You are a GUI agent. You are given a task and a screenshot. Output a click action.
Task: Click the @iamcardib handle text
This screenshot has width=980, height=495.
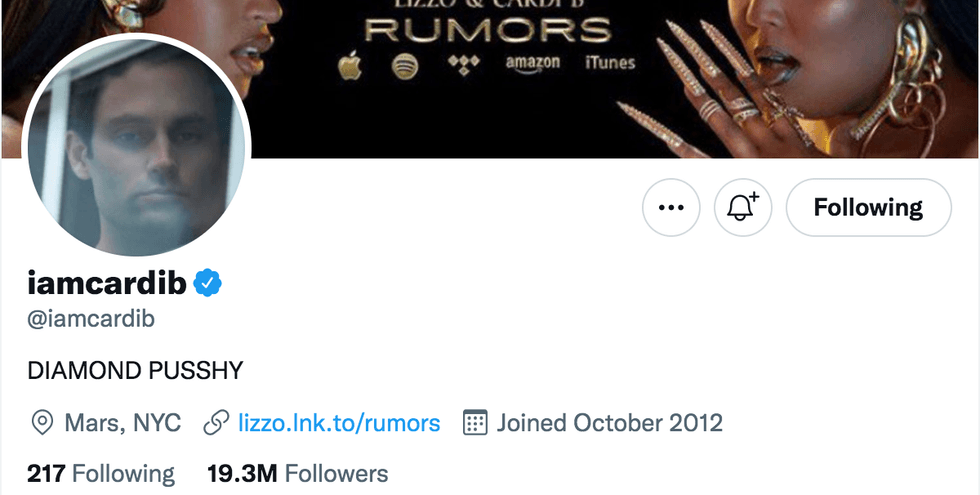point(91,319)
